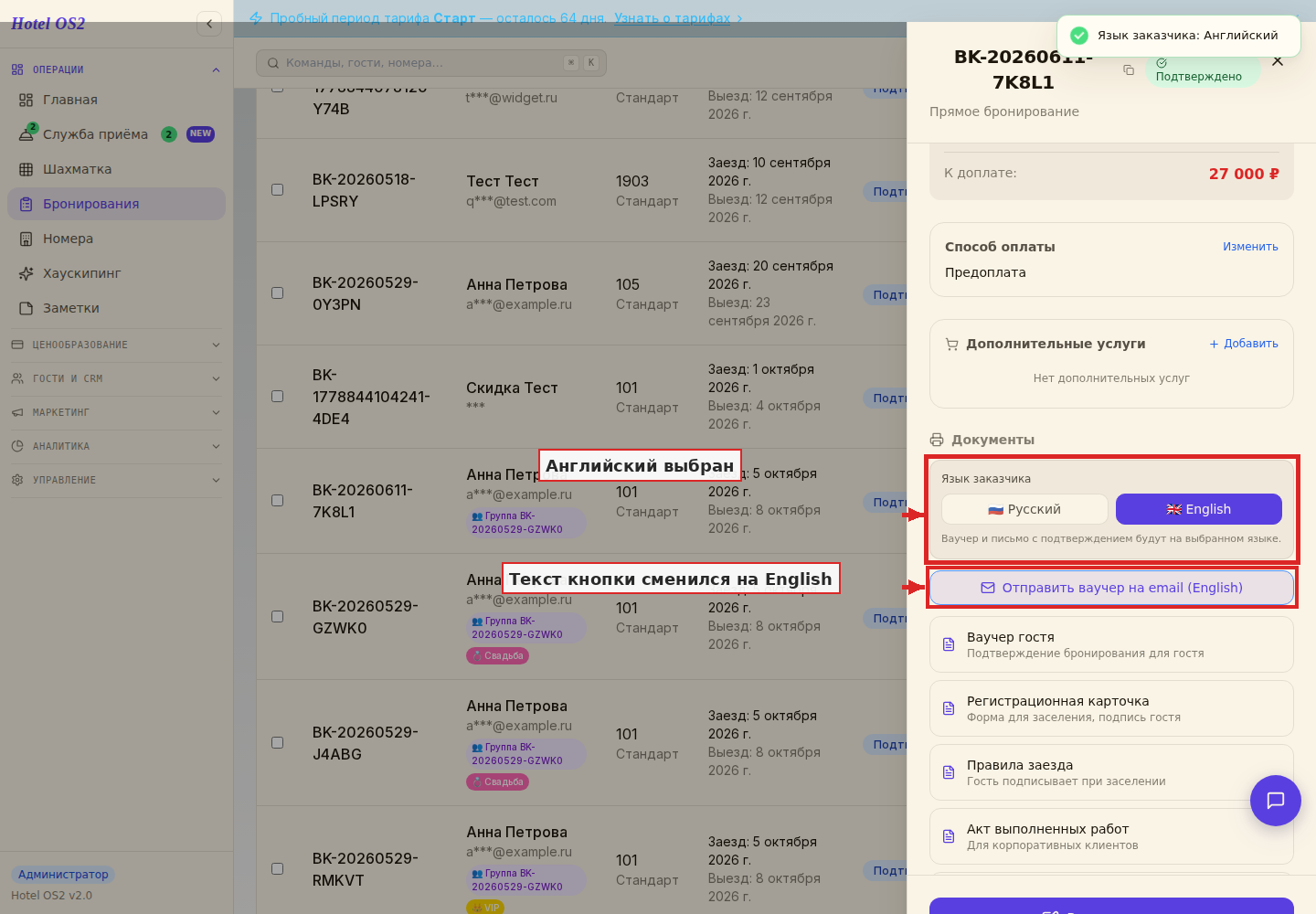Select English as customer language
1316x914 pixels.
1199,509
